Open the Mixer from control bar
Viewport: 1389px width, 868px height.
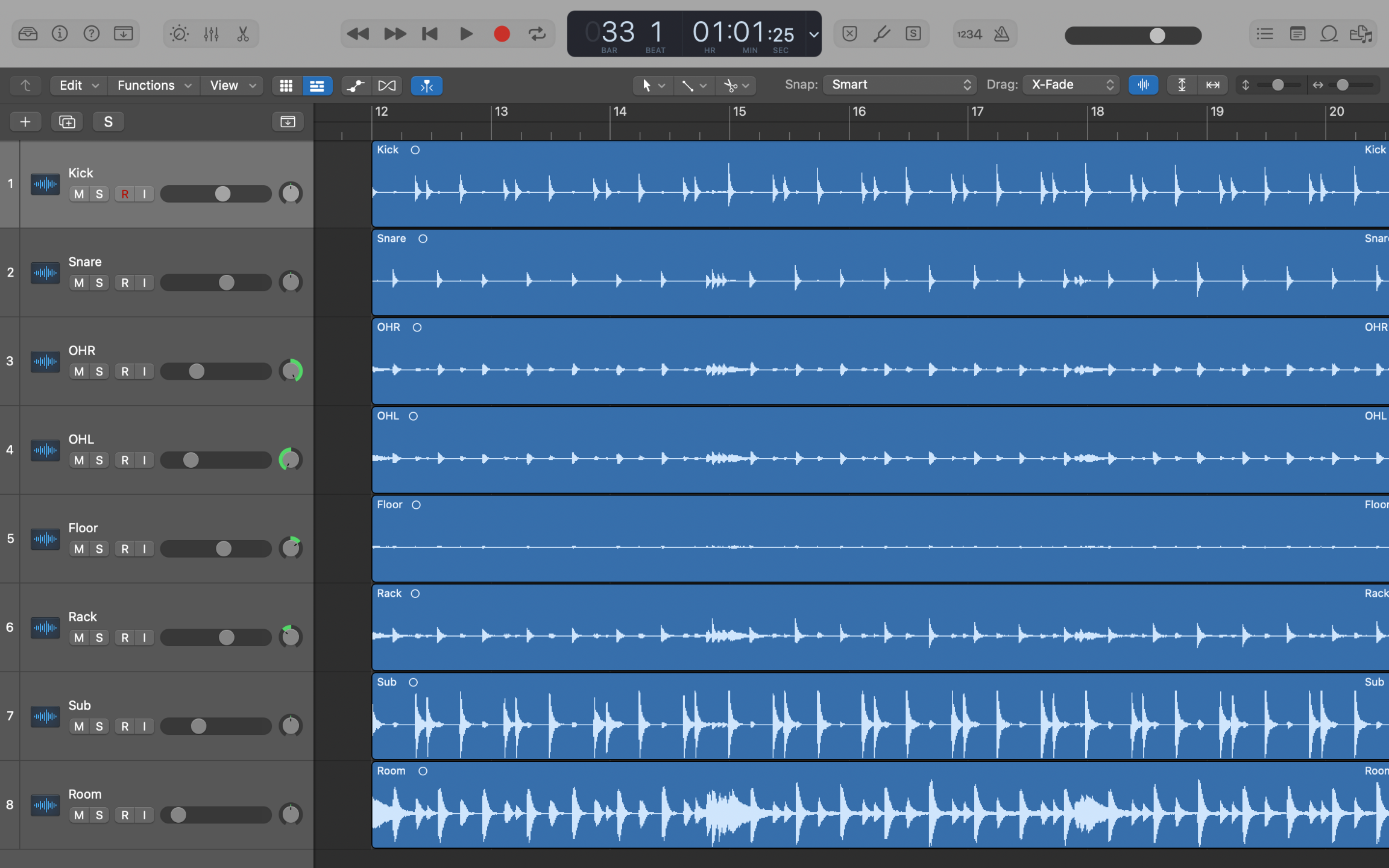[x=211, y=34]
